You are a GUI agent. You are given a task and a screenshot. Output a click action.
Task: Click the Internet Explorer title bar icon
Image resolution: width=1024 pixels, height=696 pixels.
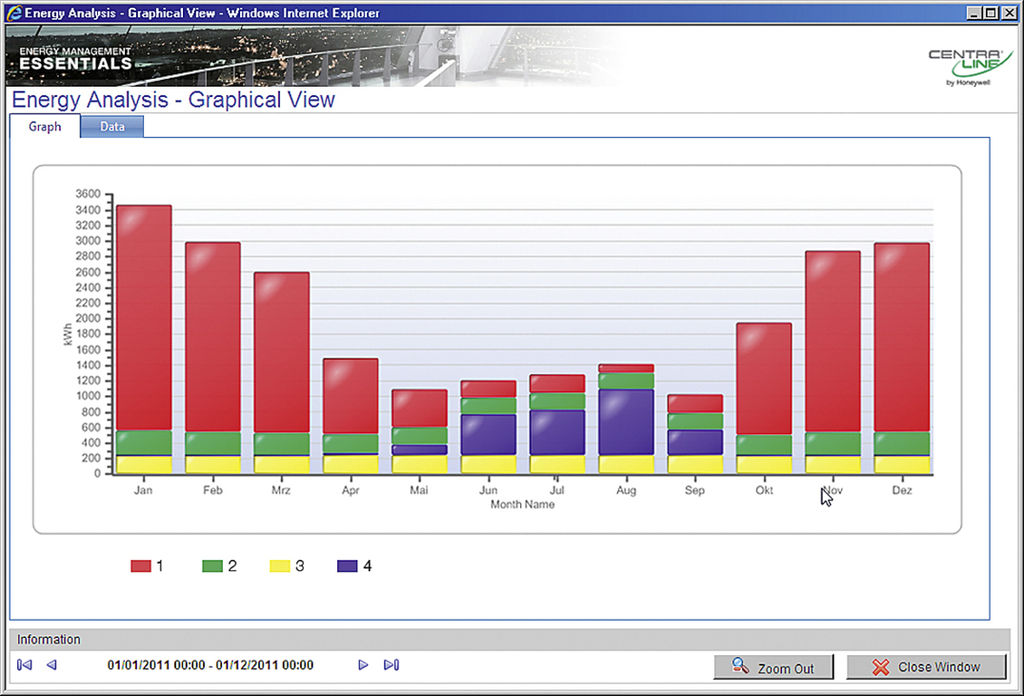pyautogui.click(x=13, y=13)
